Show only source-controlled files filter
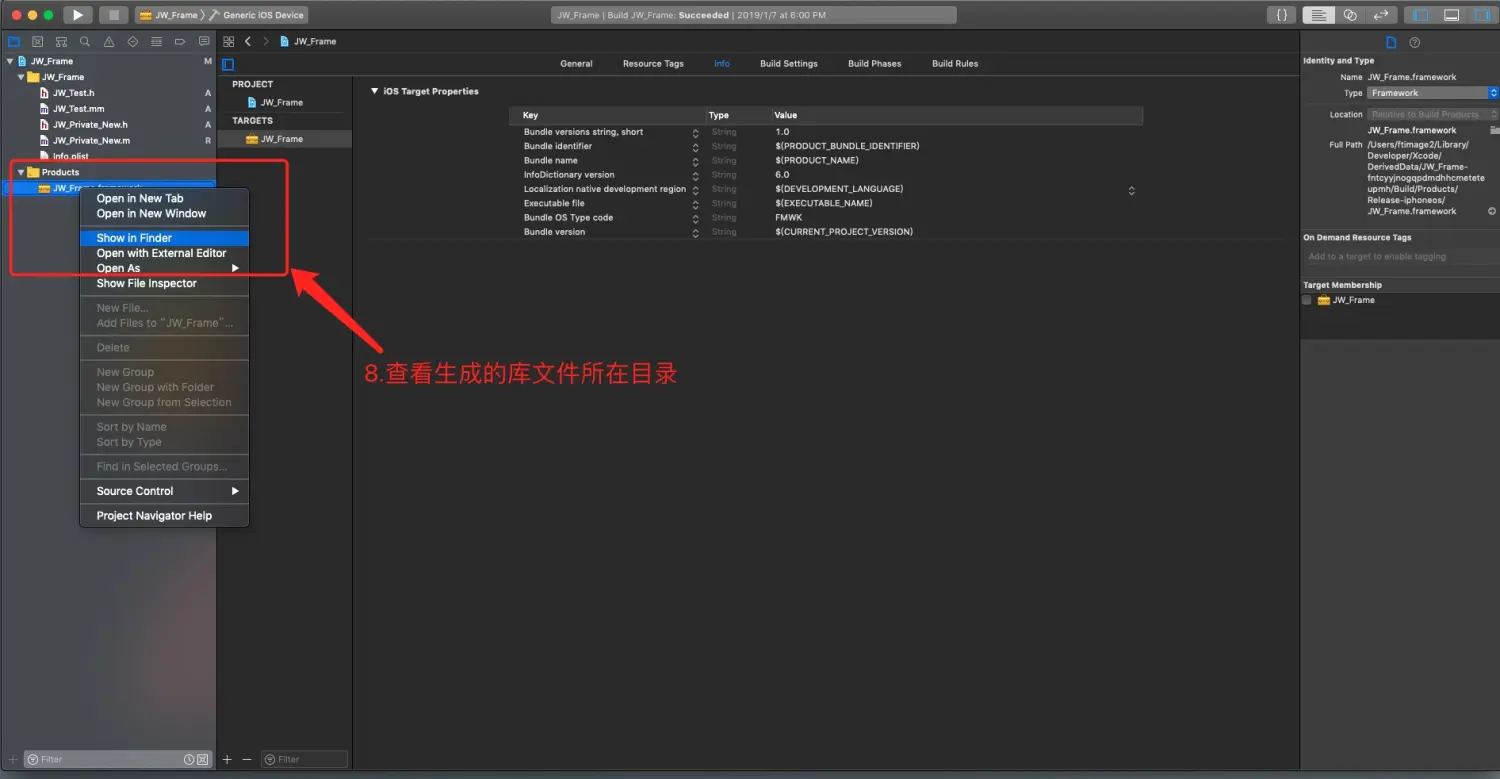The image size is (1500, 779). (203, 759)
